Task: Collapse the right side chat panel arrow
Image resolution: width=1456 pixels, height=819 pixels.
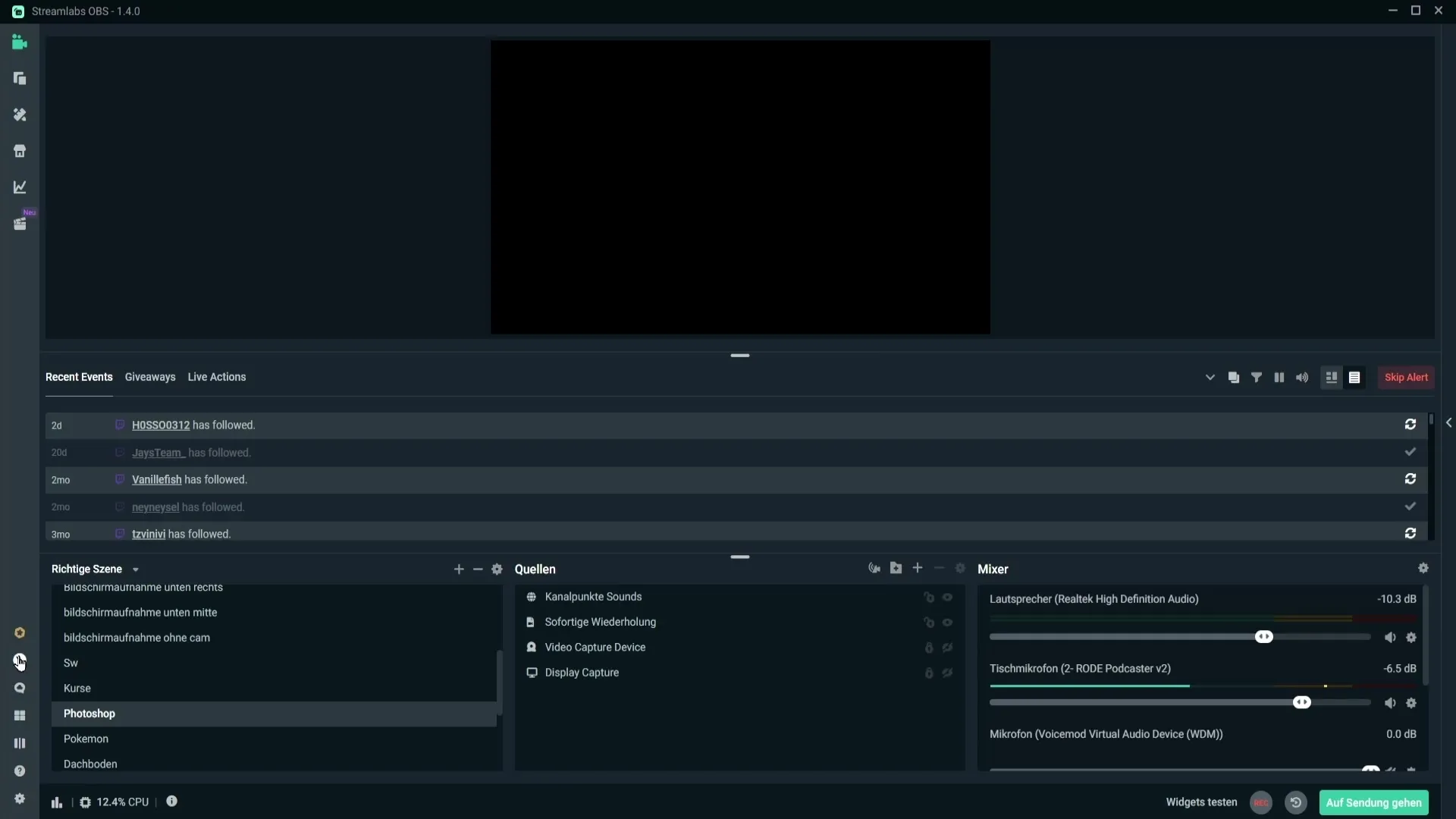Action: tap(1448, 423)
